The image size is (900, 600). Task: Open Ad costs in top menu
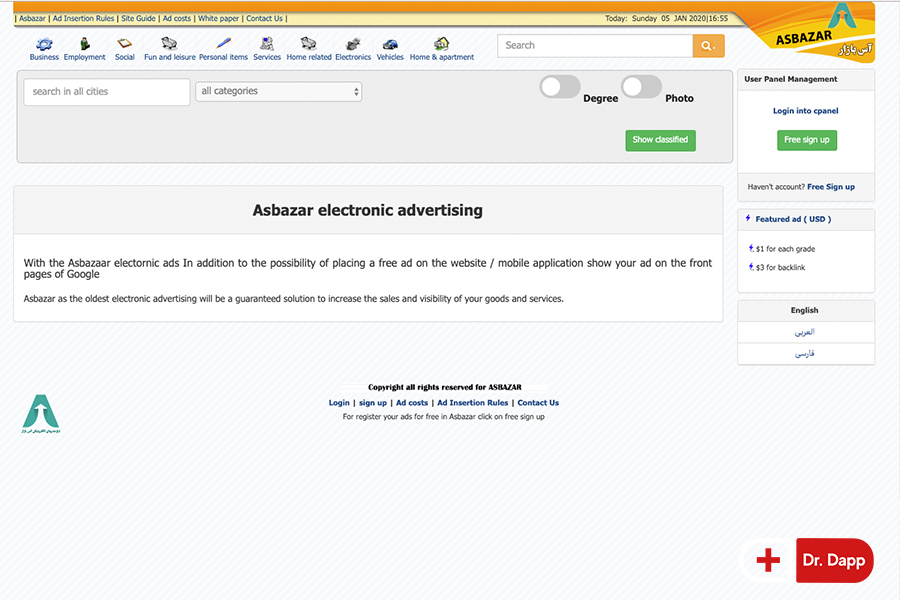tap(177, 18)
